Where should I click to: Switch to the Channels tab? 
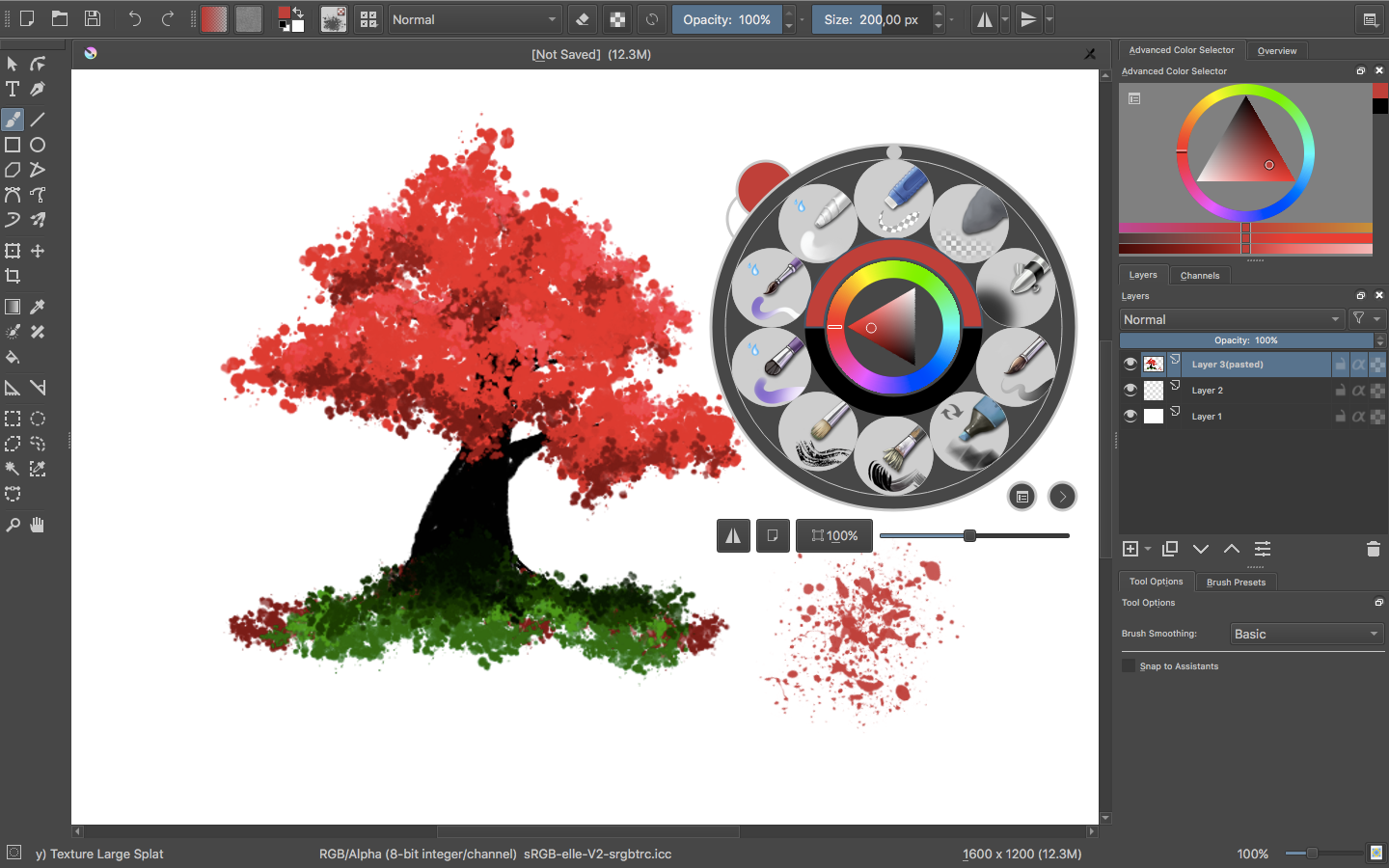(1199, 276)
